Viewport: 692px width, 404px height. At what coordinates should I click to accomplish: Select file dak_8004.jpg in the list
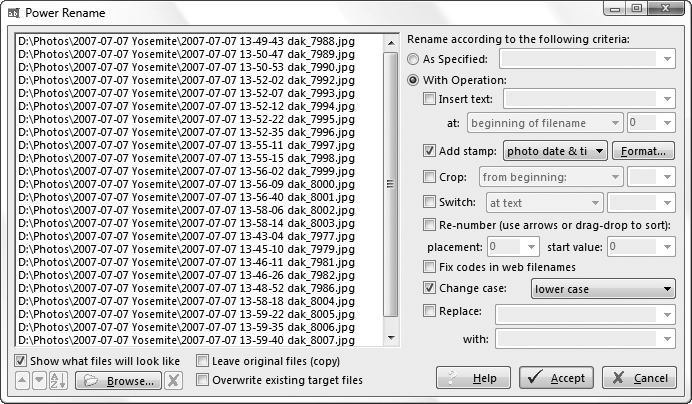point(187,301)
